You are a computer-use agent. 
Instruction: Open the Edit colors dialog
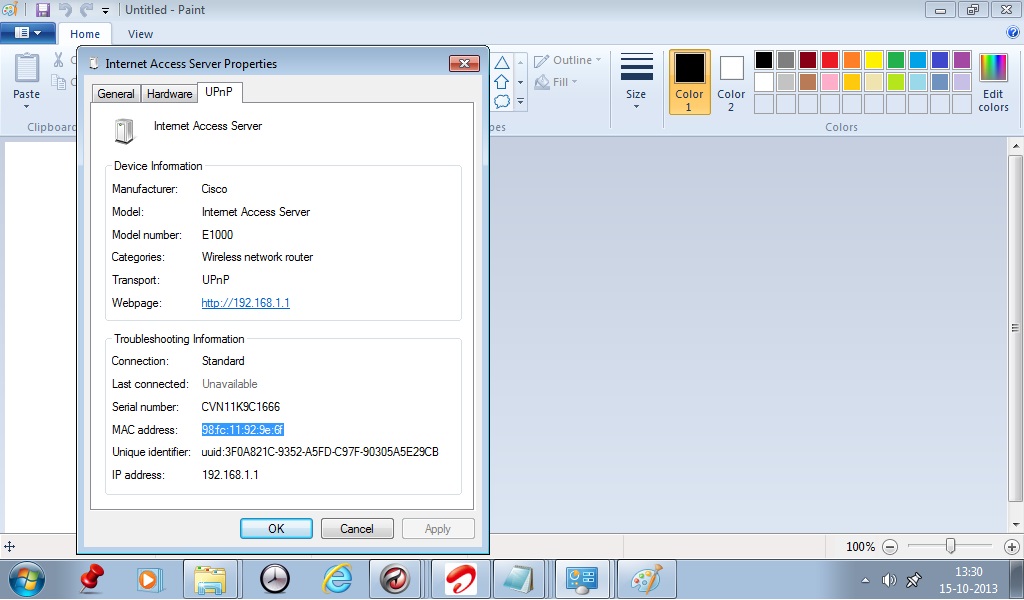[993, 82]
